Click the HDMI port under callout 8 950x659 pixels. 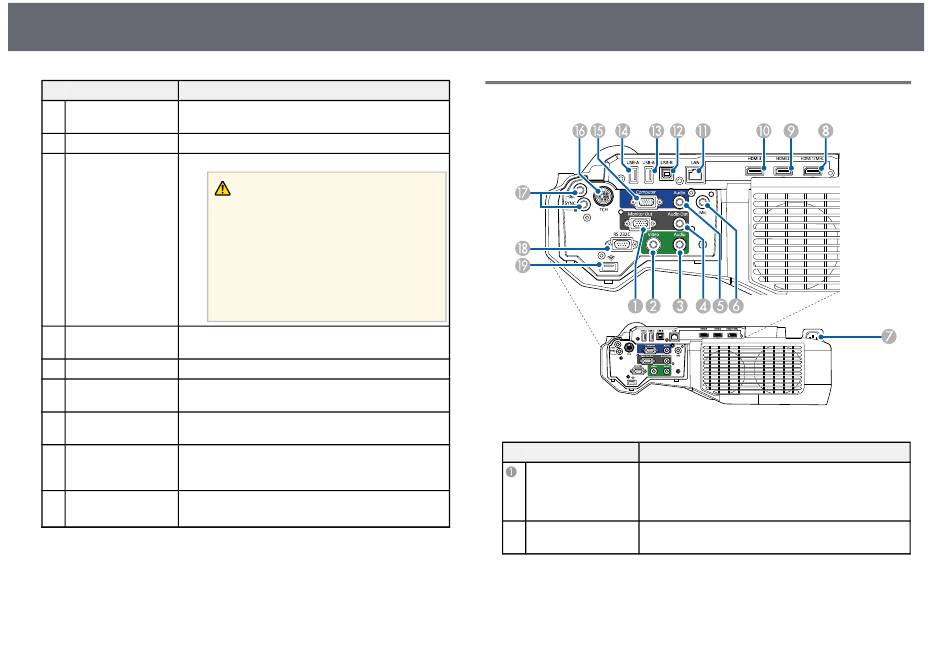pyautogui.click(x=812, y=171)
